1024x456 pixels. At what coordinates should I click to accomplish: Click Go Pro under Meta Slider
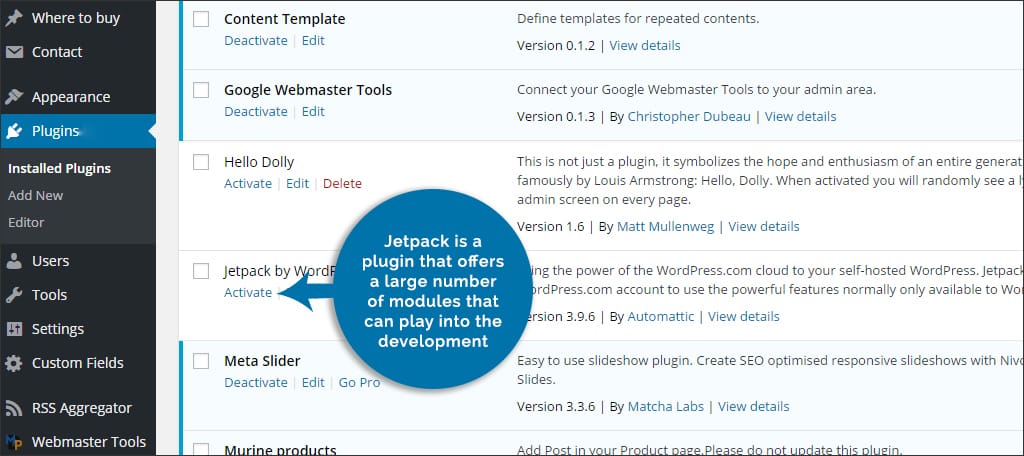point(359,382)
